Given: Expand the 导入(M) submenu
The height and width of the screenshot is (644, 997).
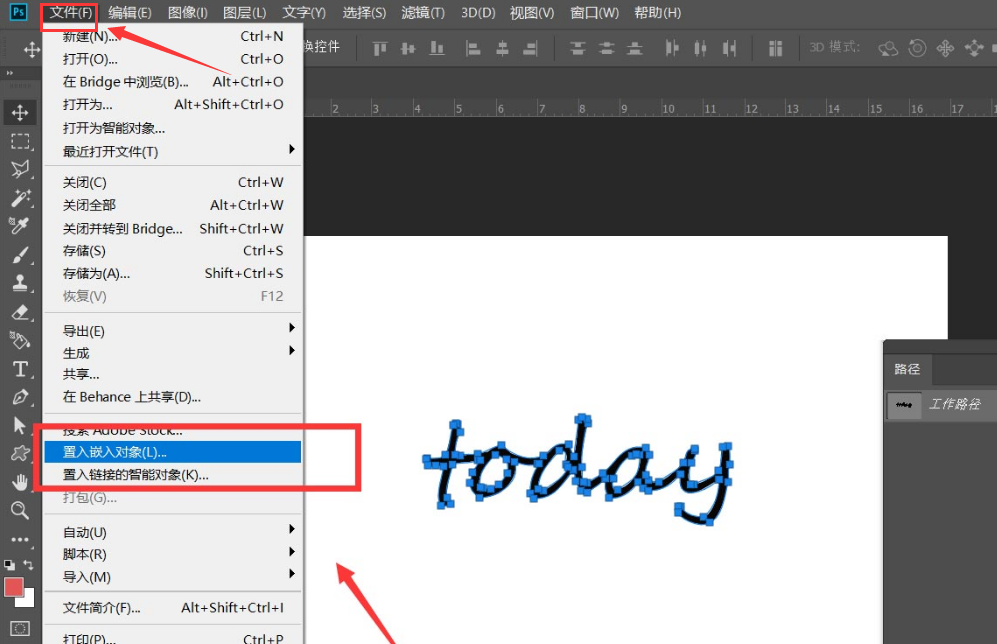Looking at the screenshot, I should [291, 574].
